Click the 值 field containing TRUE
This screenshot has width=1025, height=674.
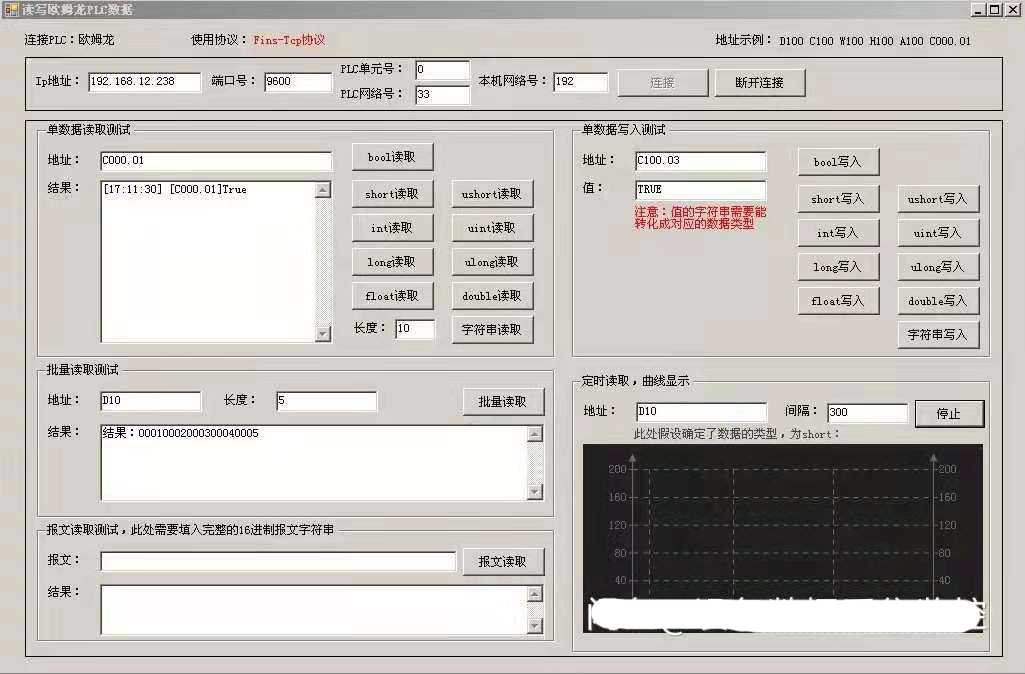click(700, 190)
